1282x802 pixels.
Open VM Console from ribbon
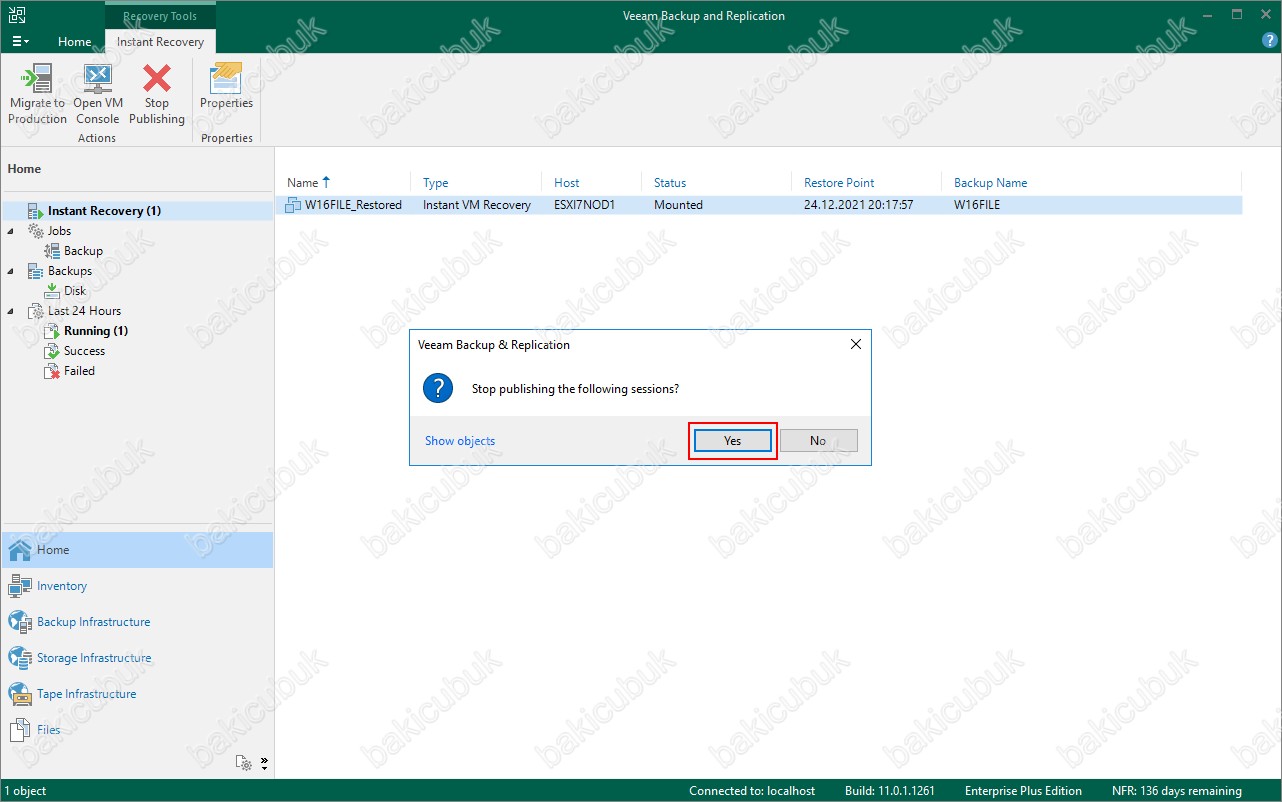[98, 94]
